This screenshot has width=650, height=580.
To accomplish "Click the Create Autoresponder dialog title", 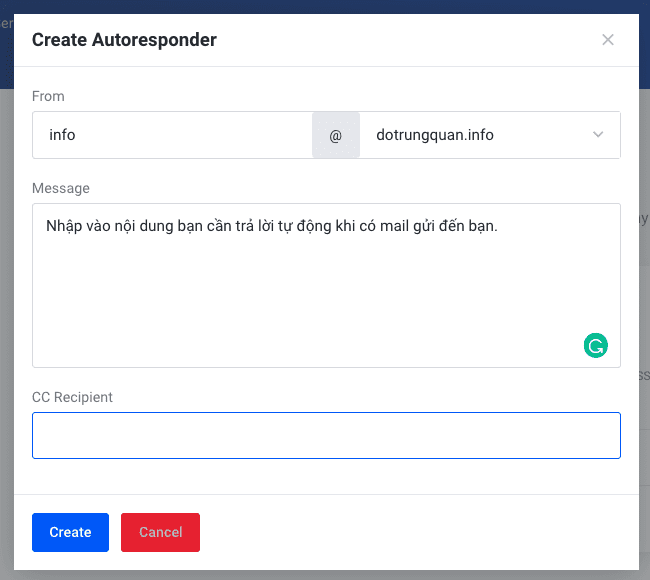I will [x=124, y=40].
